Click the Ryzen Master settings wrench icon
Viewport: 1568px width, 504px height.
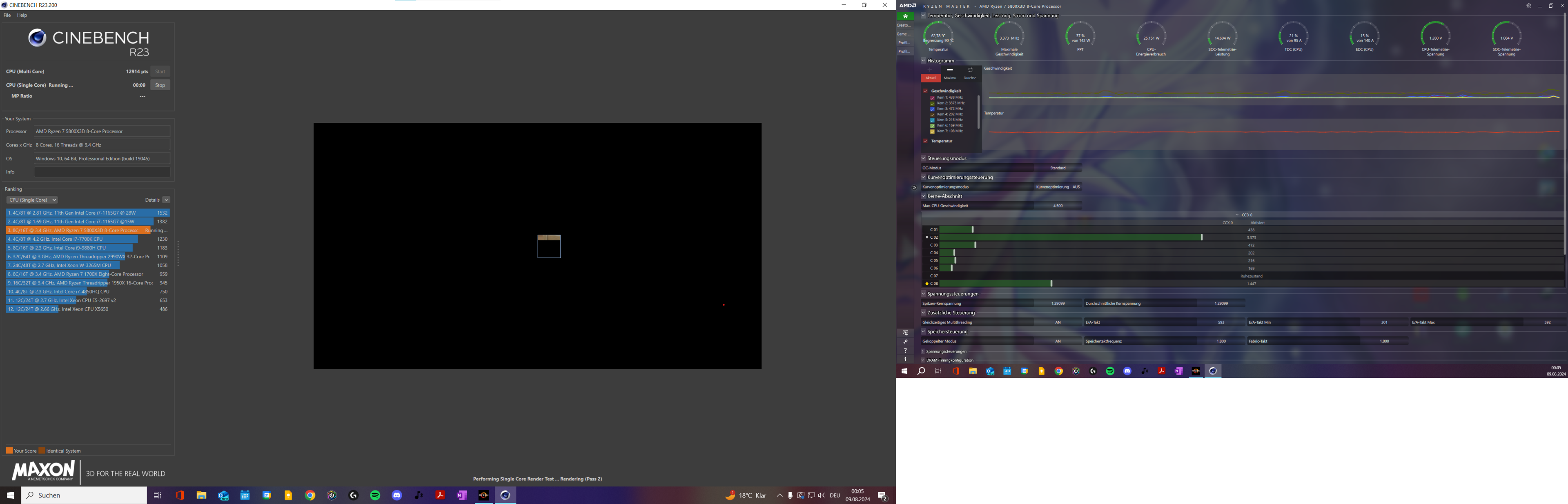click(905, 342)
